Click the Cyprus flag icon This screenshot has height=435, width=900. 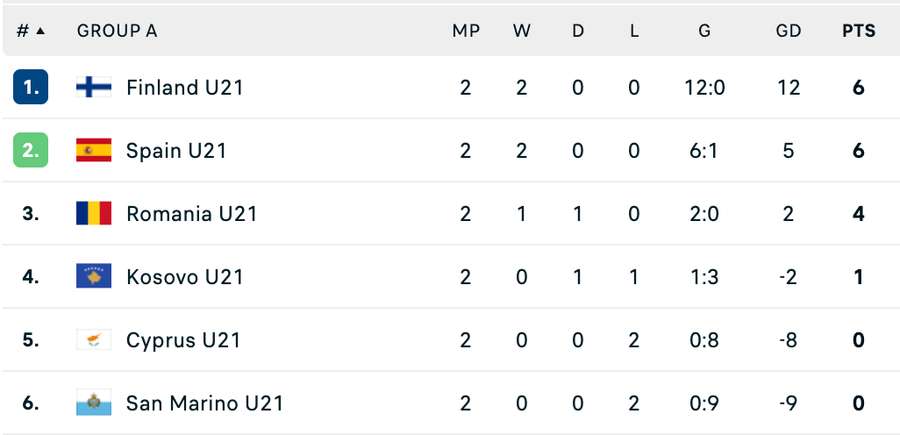tap(94, 340)
